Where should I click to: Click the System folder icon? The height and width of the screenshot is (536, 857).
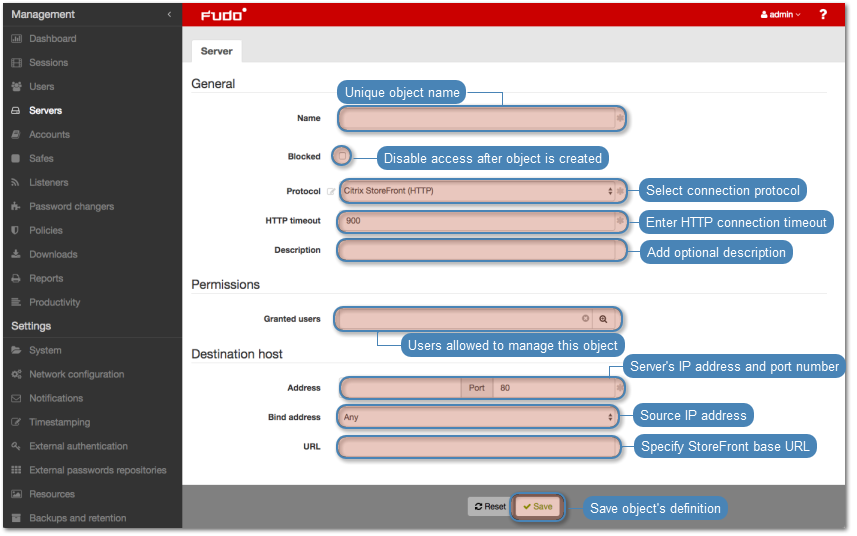pyautogui.click(x=16, y=350)
